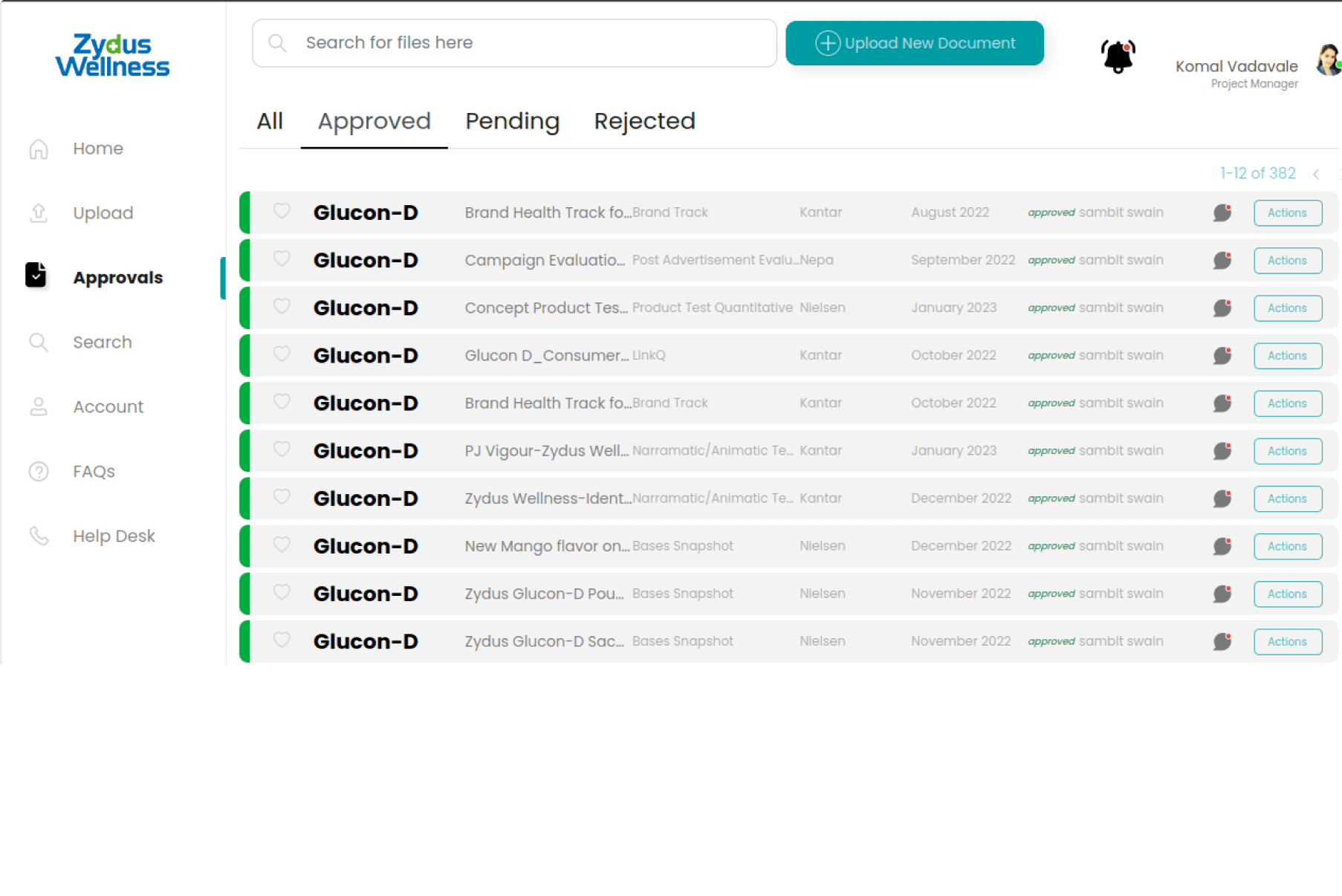Click the Zydus Wellness logo
The image size is (1342, 896).
(112, 55)
